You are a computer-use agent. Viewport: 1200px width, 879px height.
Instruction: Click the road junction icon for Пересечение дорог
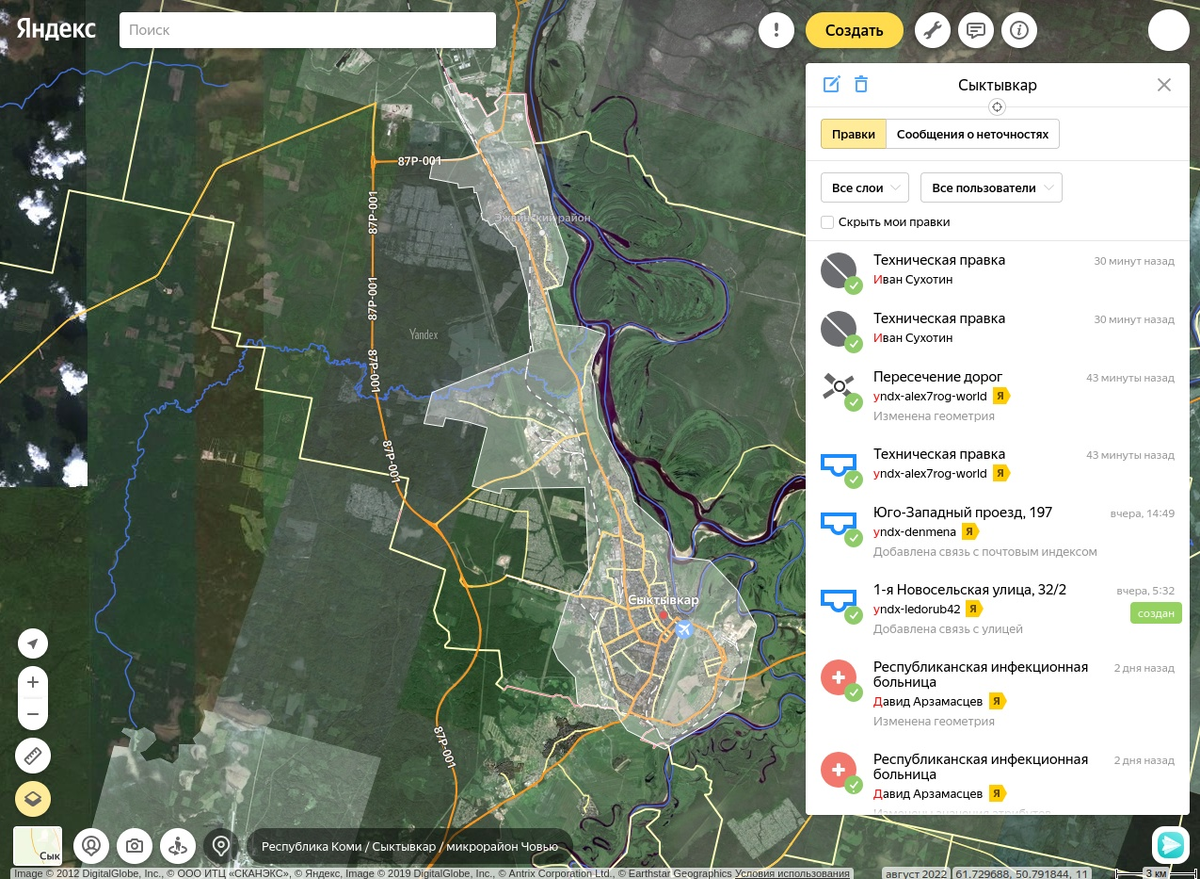pos(838,387)
